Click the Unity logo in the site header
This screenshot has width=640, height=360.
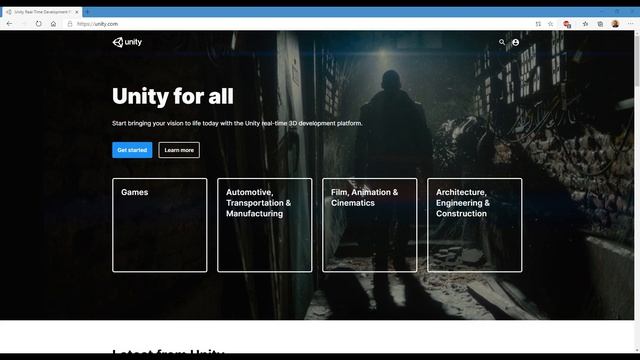click(x=127, y=42)
